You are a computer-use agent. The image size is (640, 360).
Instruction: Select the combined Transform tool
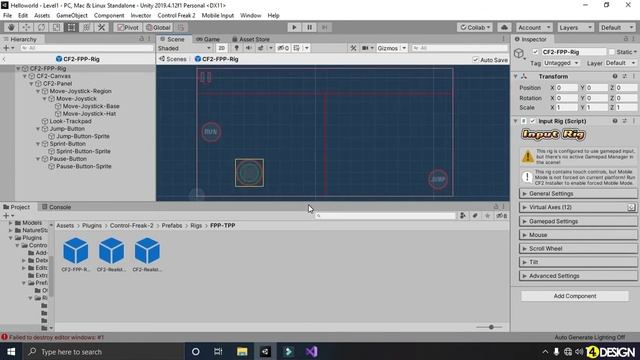87,27
